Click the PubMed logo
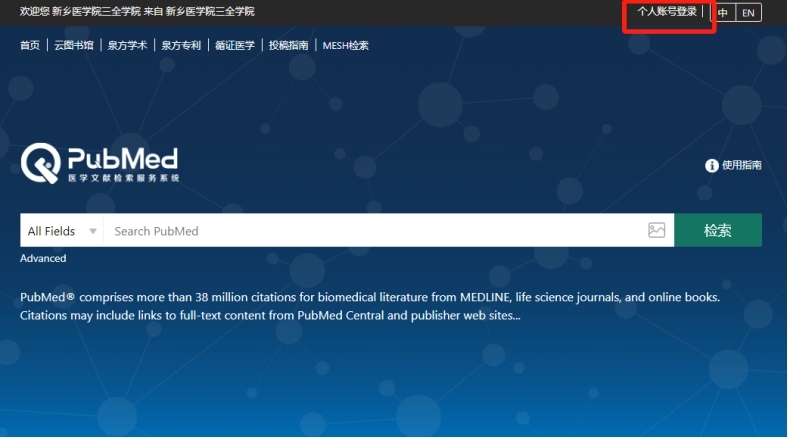Viewport: 788px width, 438px height. (x=100, y=163)
